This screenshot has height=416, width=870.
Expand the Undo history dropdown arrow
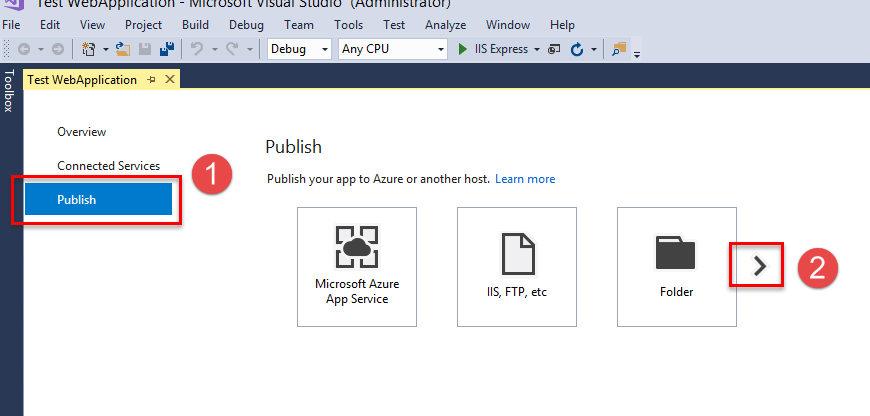pos(214,49)
